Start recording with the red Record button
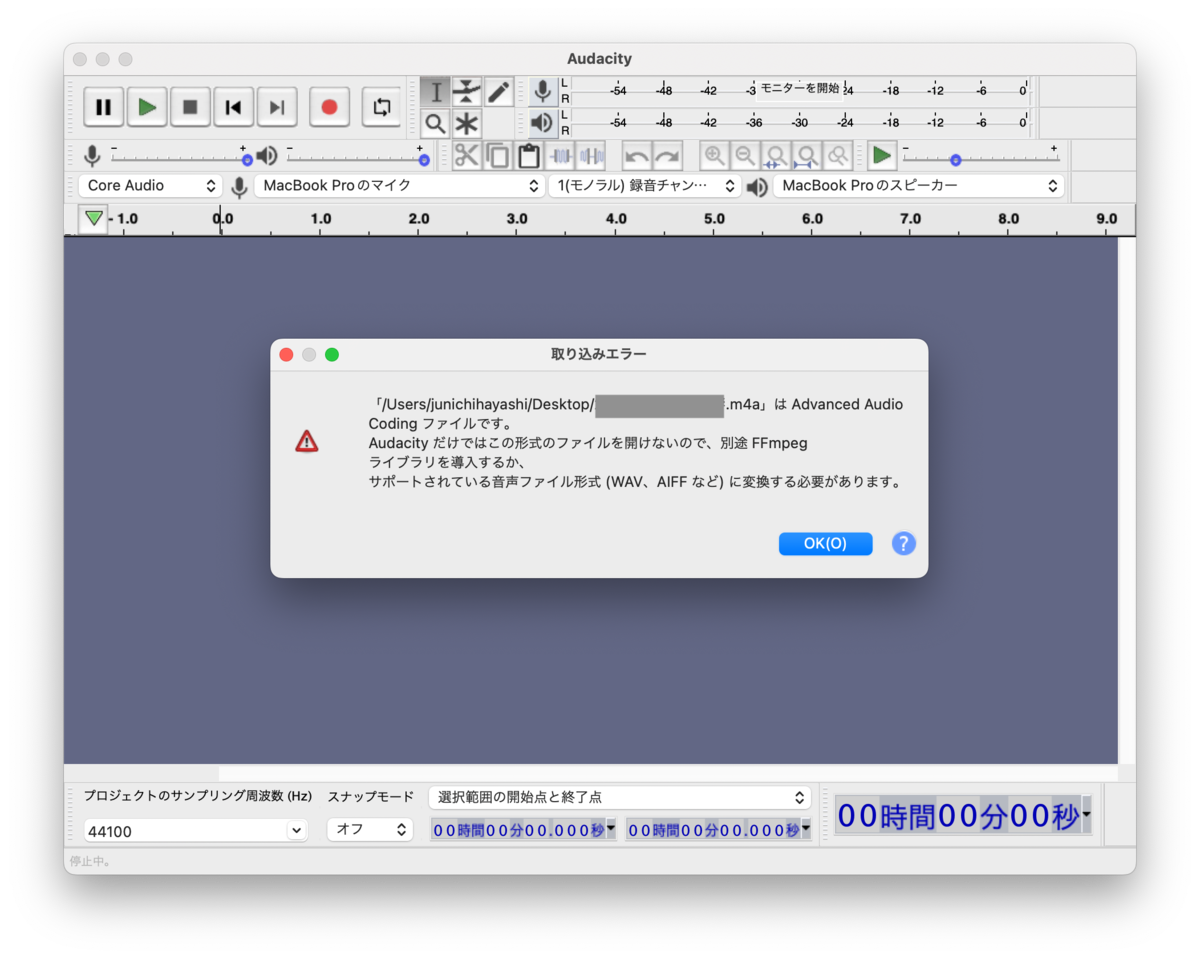 (x=329, y=107)
